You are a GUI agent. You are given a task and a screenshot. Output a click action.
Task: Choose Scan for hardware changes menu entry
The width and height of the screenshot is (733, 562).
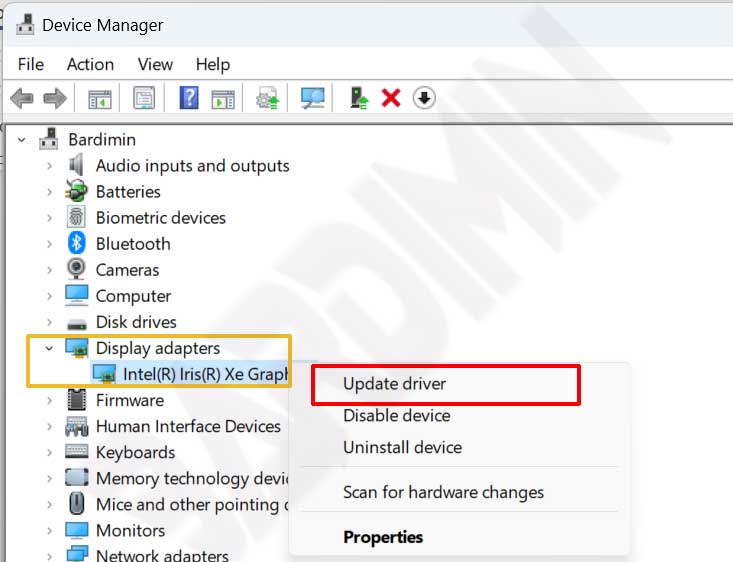coord(443,492)
